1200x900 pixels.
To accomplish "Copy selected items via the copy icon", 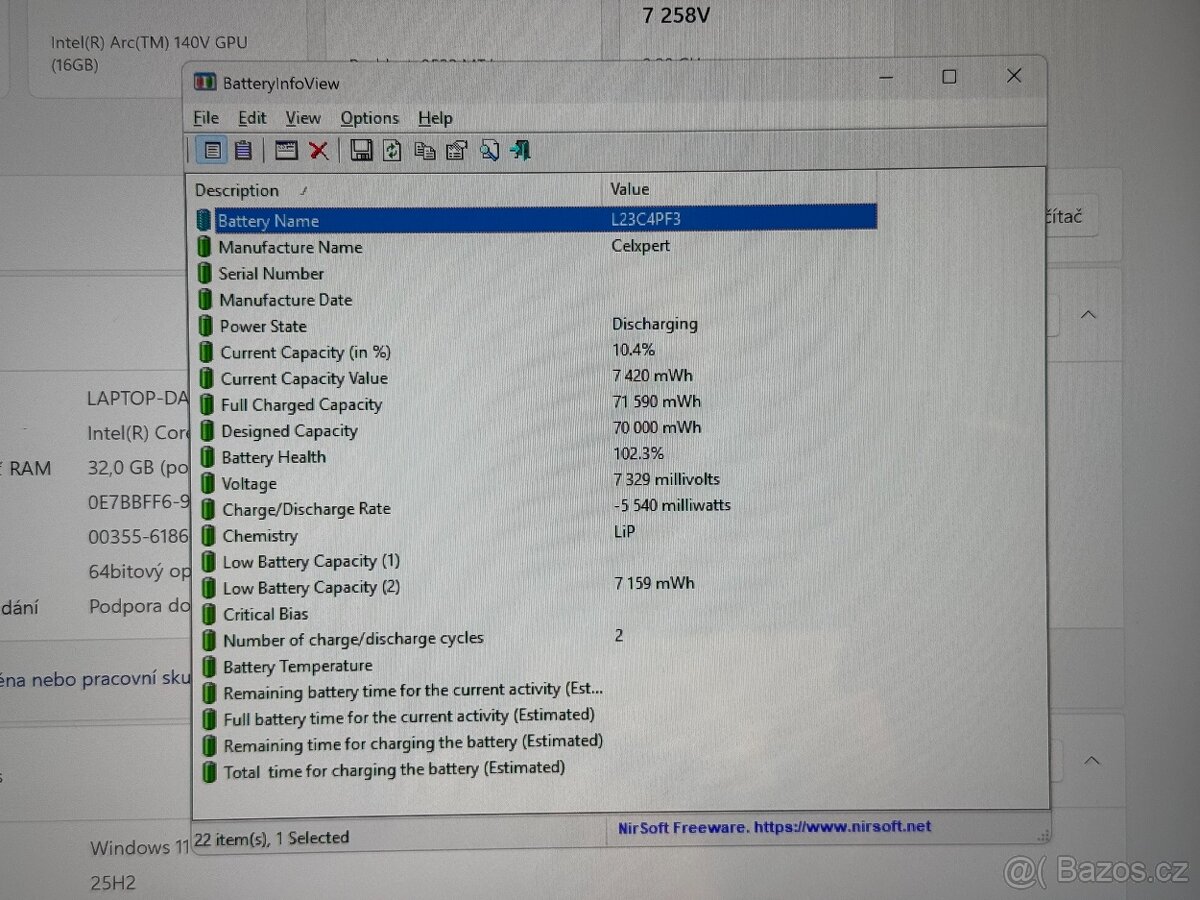I will coord(425,150).
